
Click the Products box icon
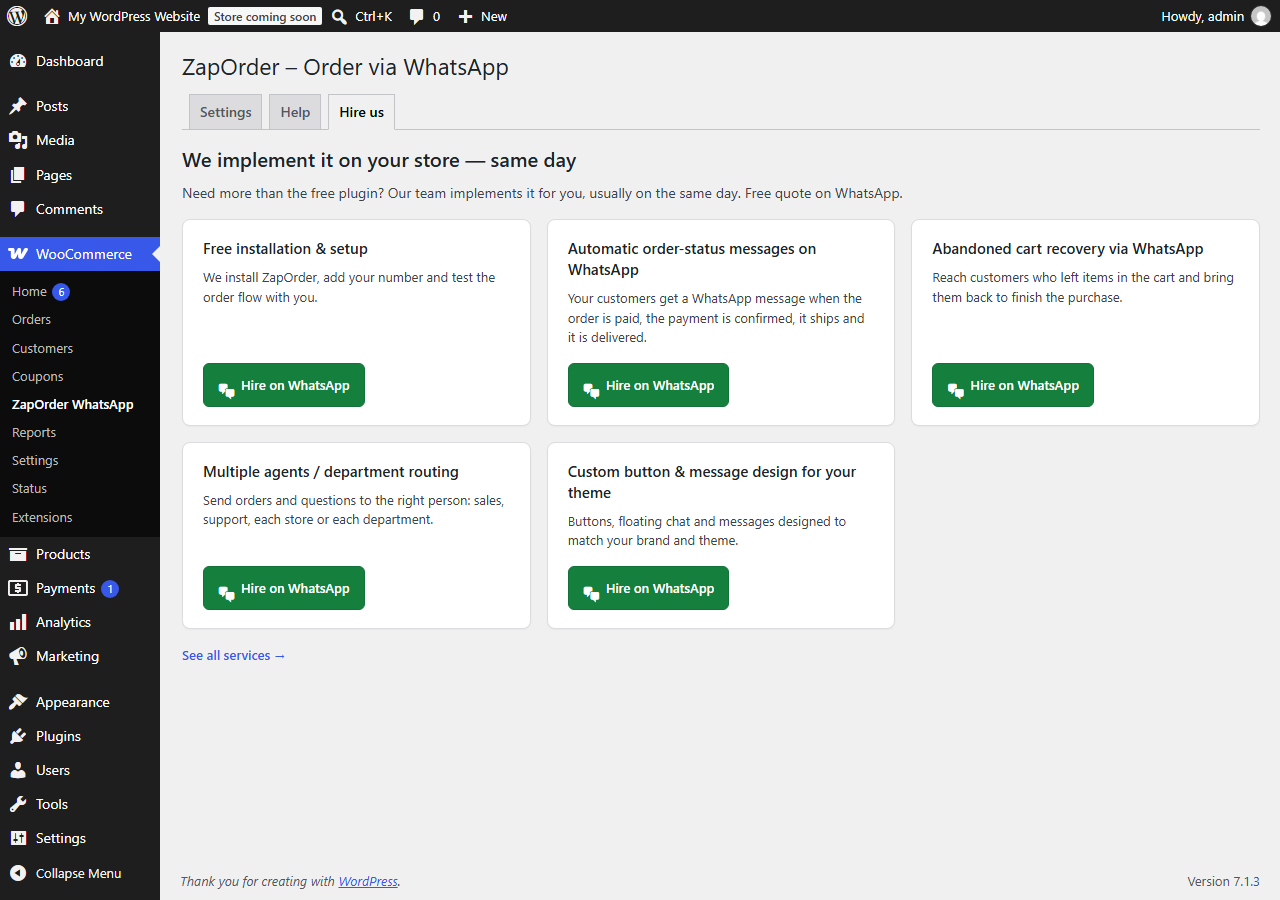point(18,554)
